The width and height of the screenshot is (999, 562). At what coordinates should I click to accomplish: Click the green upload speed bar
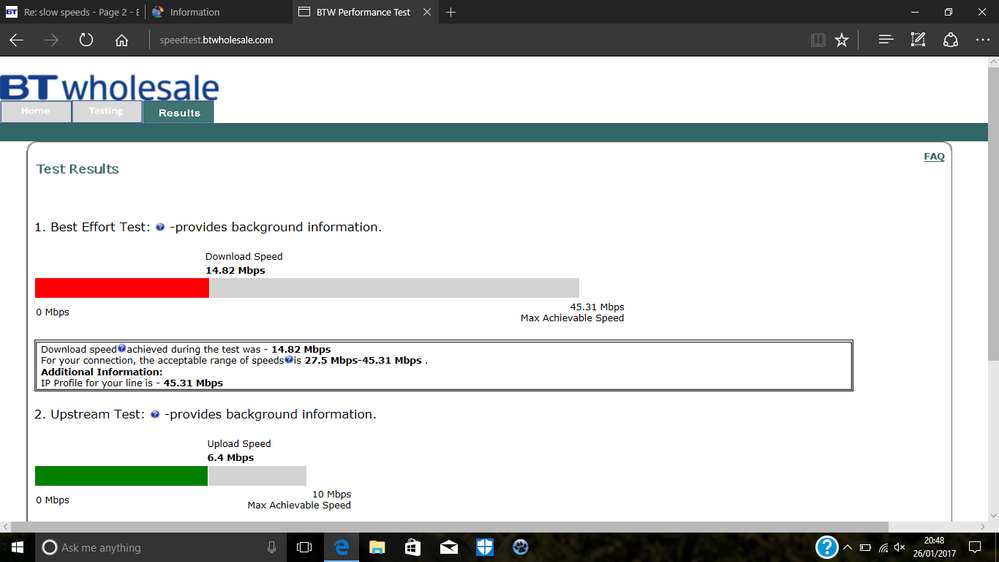[x=121, y=476]
